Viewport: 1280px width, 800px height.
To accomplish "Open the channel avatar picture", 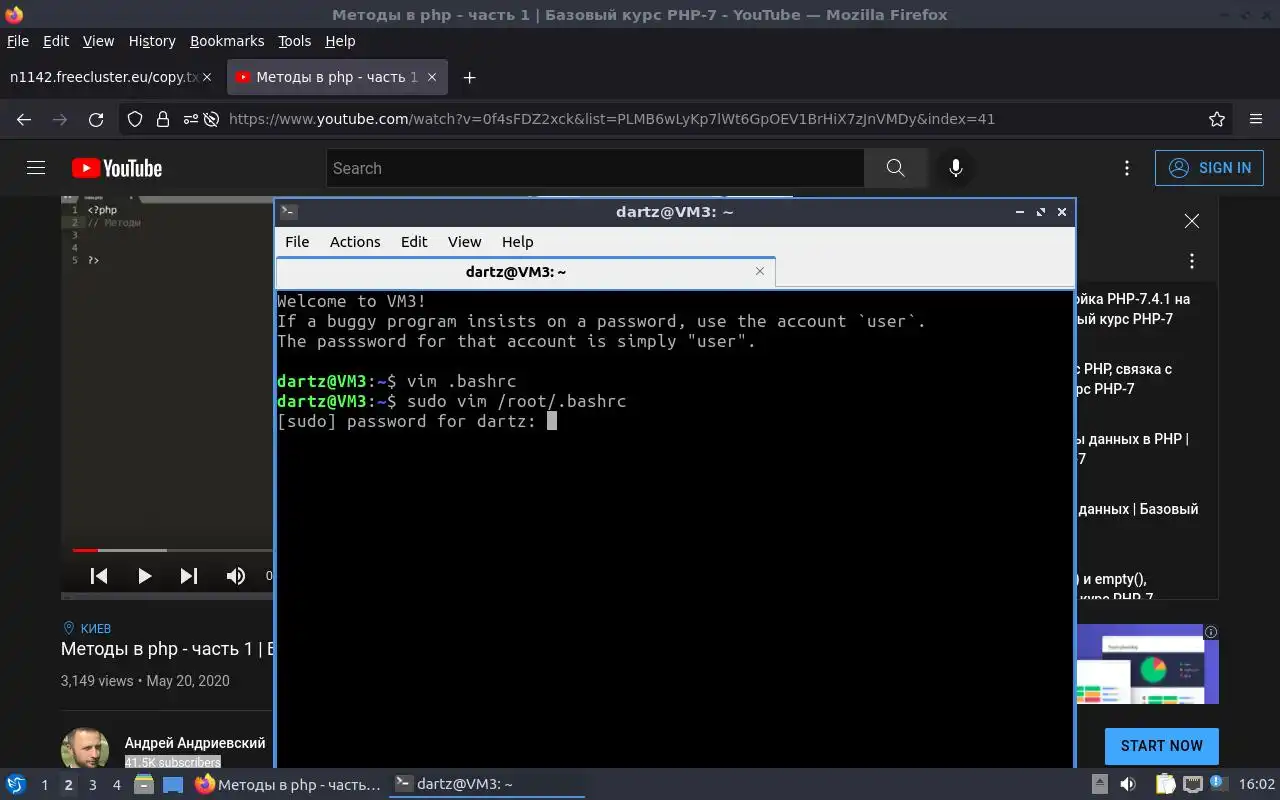I will click(x=85, y=750).
